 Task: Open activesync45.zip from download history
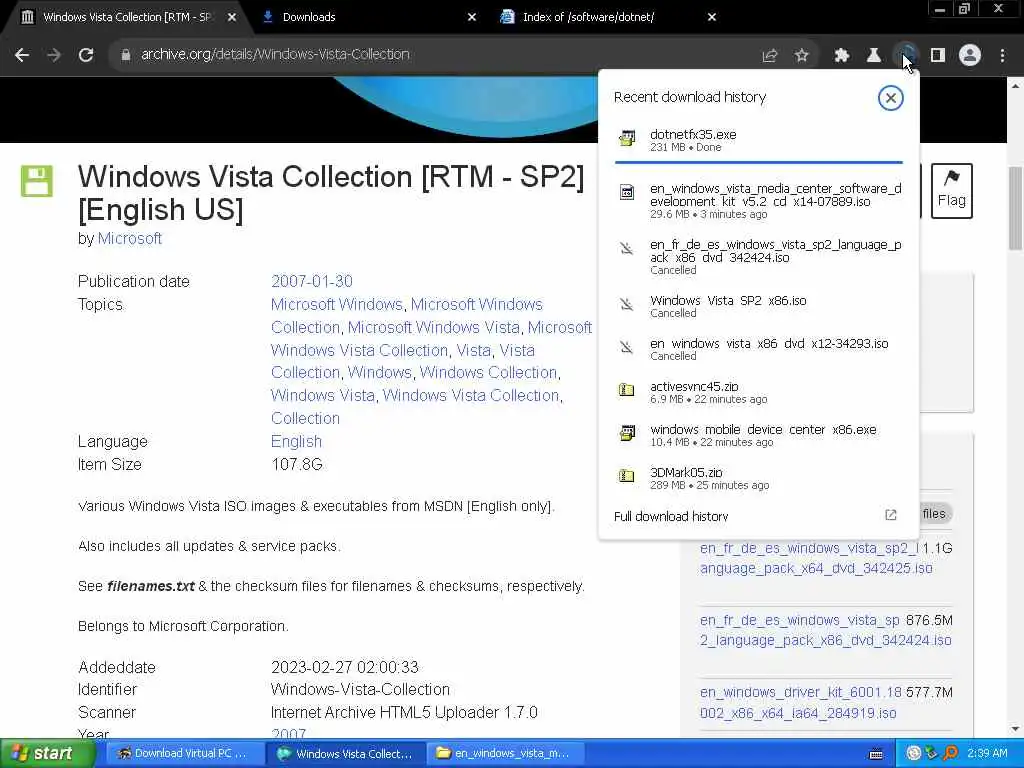758,392
